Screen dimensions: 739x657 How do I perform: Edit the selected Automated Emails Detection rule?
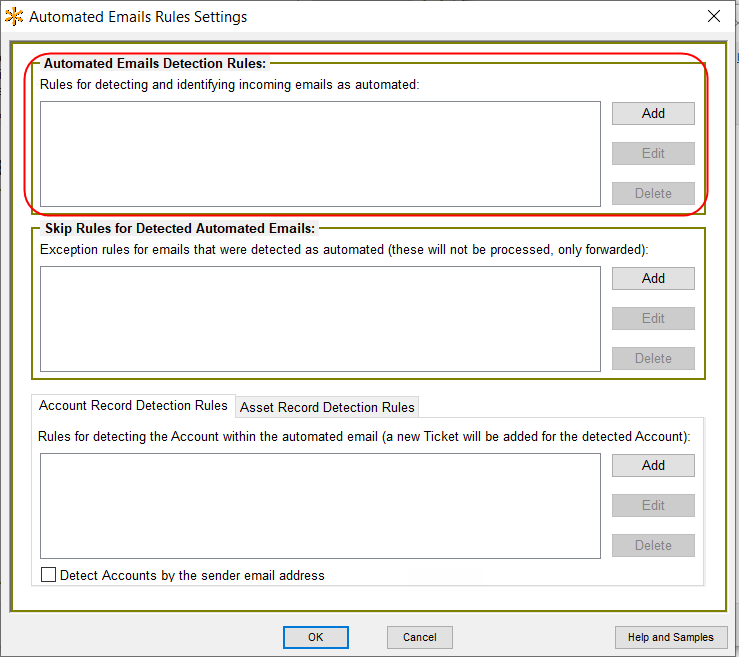click(653, 153)
